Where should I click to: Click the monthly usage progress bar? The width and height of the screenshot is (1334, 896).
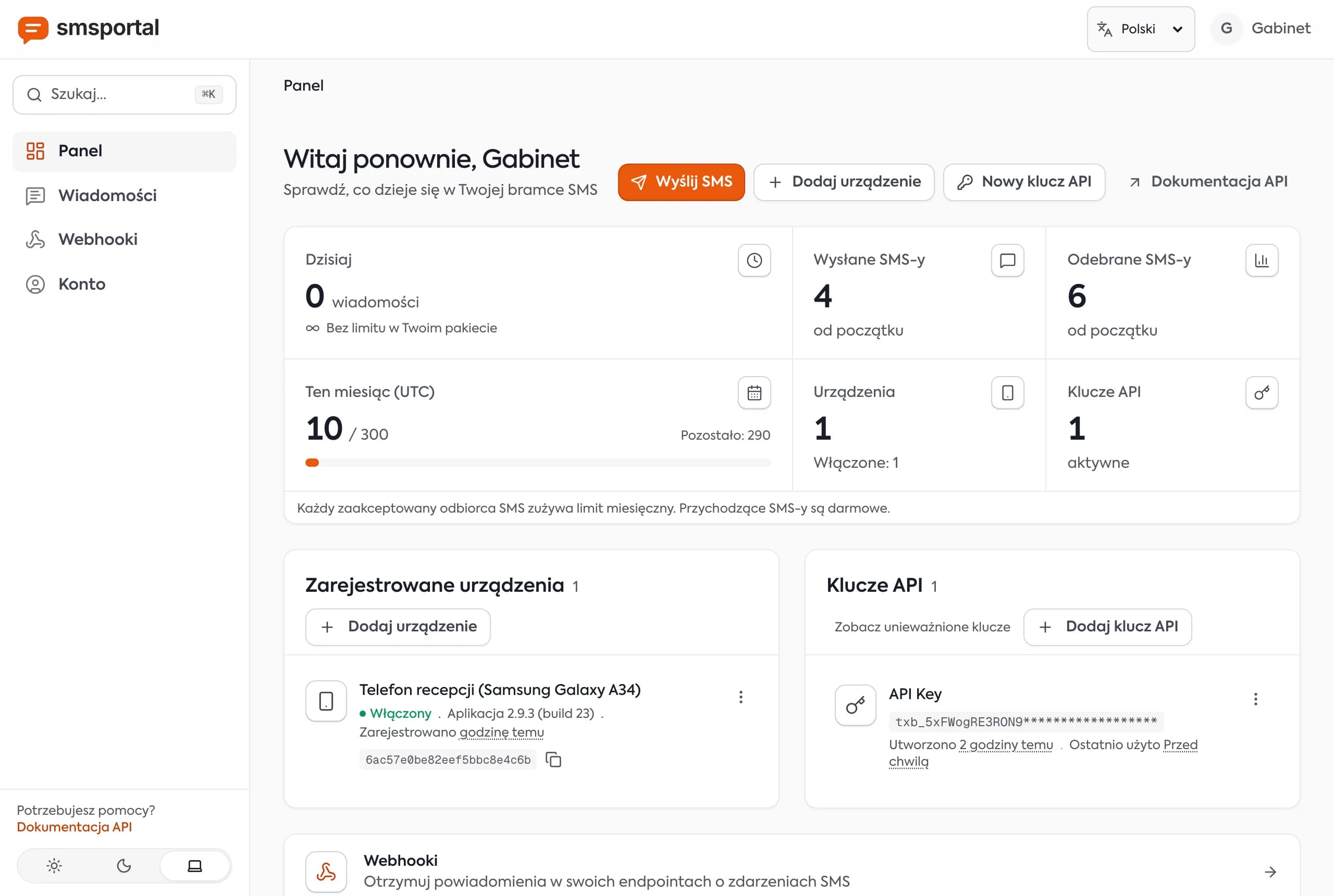(538, 463)
